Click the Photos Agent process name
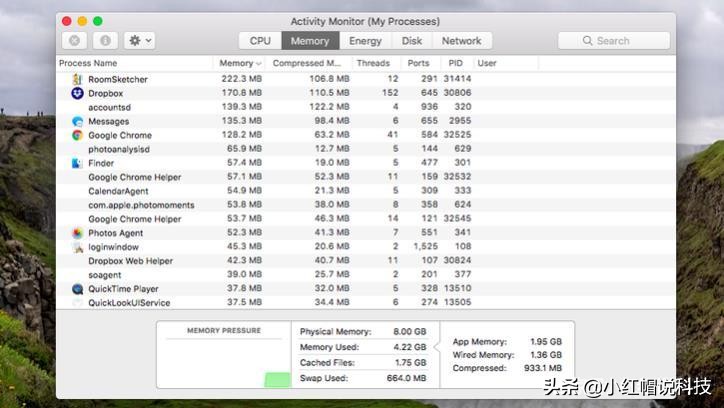The height and width of the screenshot is (408, 724). click(115, 233)
